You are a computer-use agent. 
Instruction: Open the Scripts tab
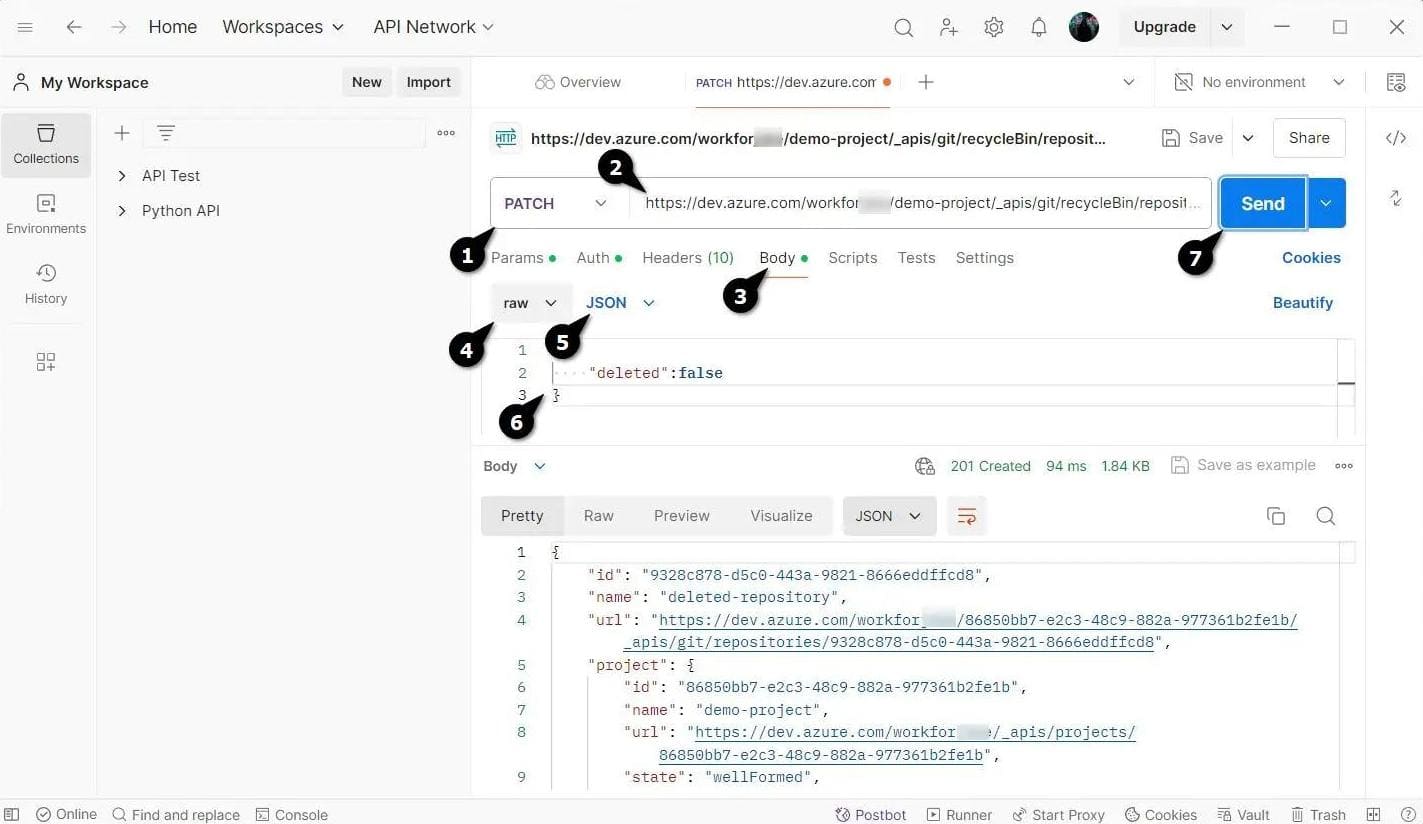853,258
